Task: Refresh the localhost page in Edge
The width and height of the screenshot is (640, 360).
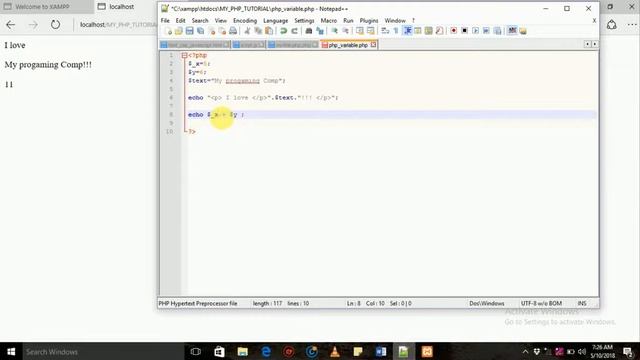Action: [56, 25]
